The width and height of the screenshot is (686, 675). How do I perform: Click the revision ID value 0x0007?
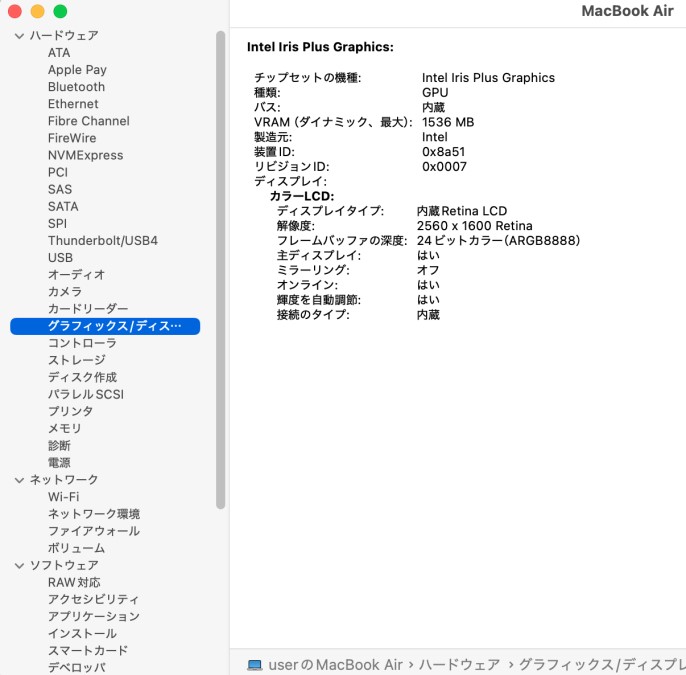pos(444,167)
